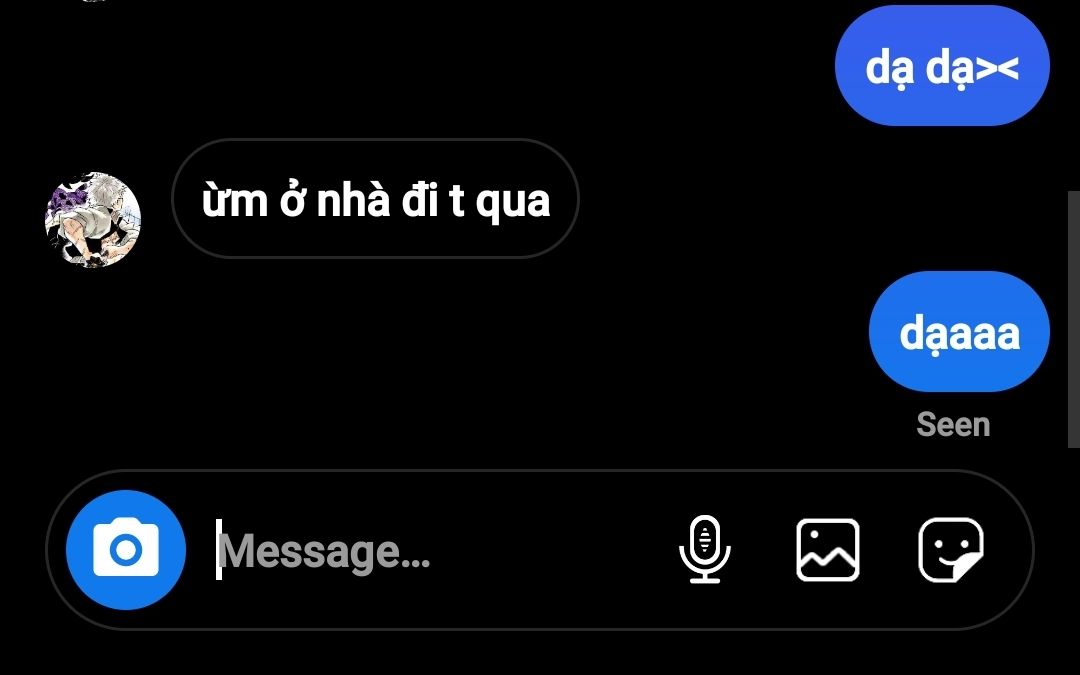Attach a picture using the landscape image icon
This screenshot has width=1080, height=675.
tap(827, 550)
